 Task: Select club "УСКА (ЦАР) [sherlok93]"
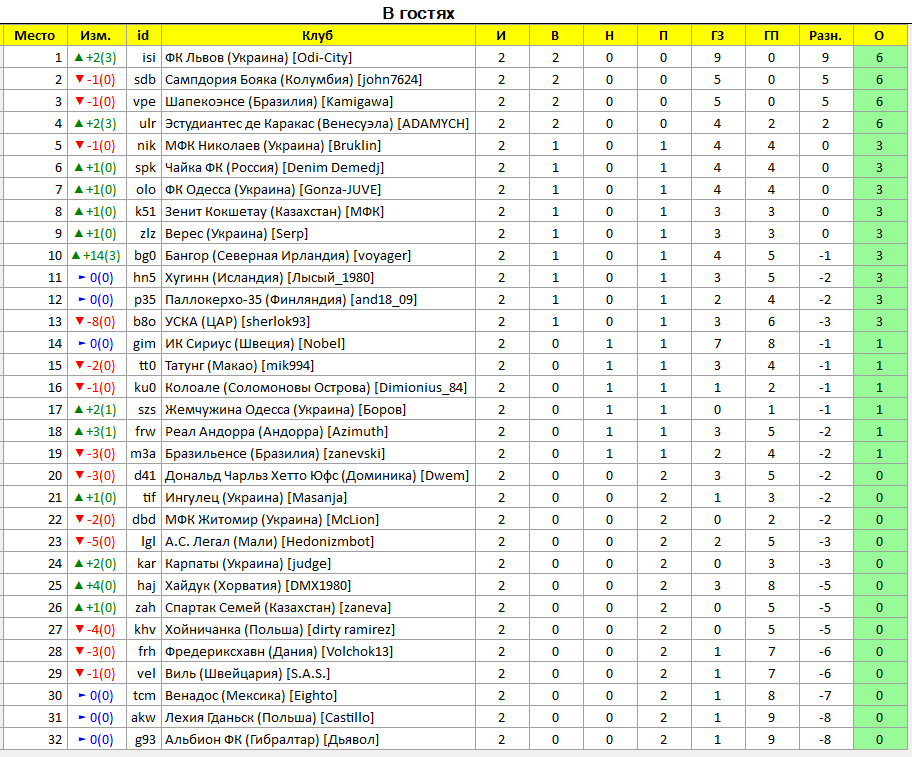[237, 322]
